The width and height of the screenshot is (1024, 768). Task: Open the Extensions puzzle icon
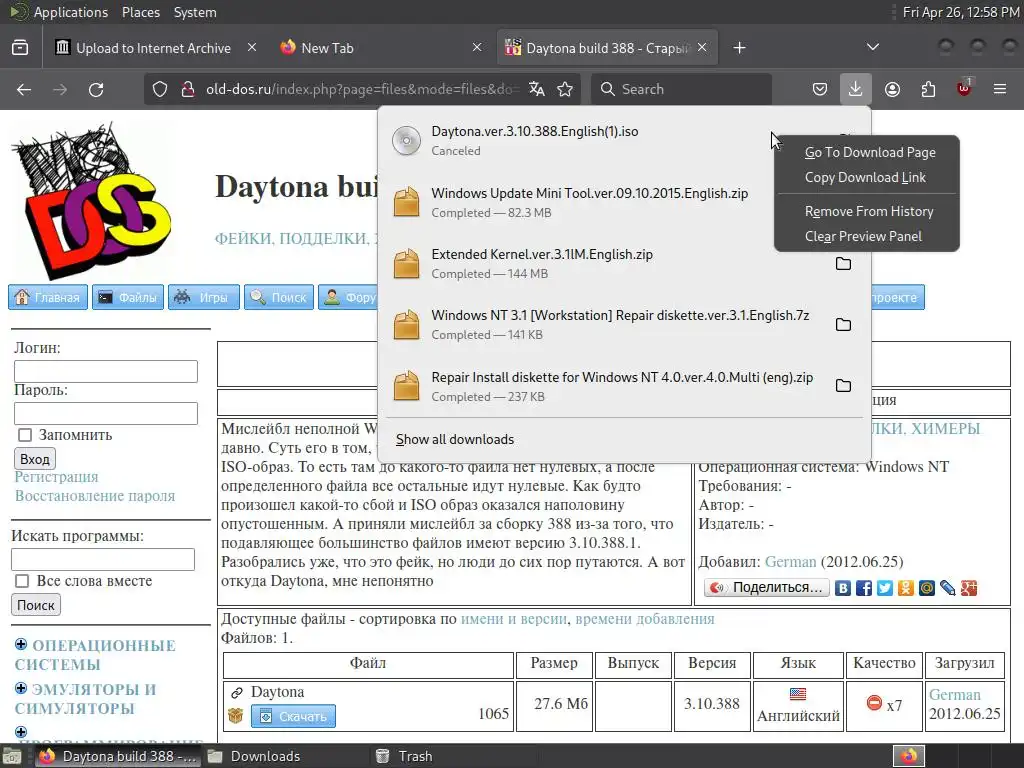[928, 89]
